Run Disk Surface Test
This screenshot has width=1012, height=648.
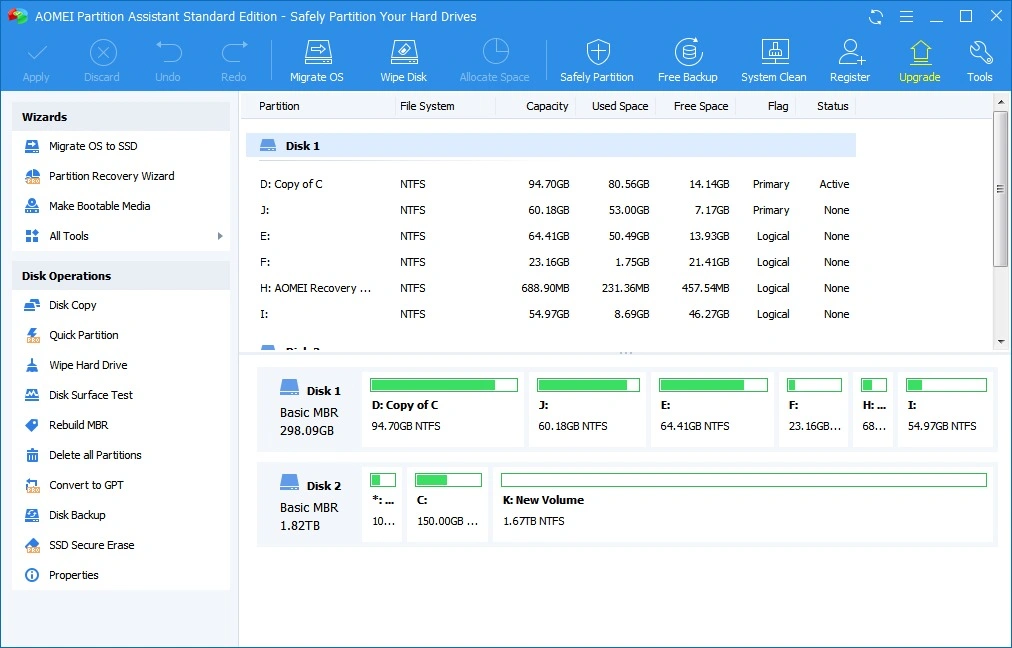121,395
